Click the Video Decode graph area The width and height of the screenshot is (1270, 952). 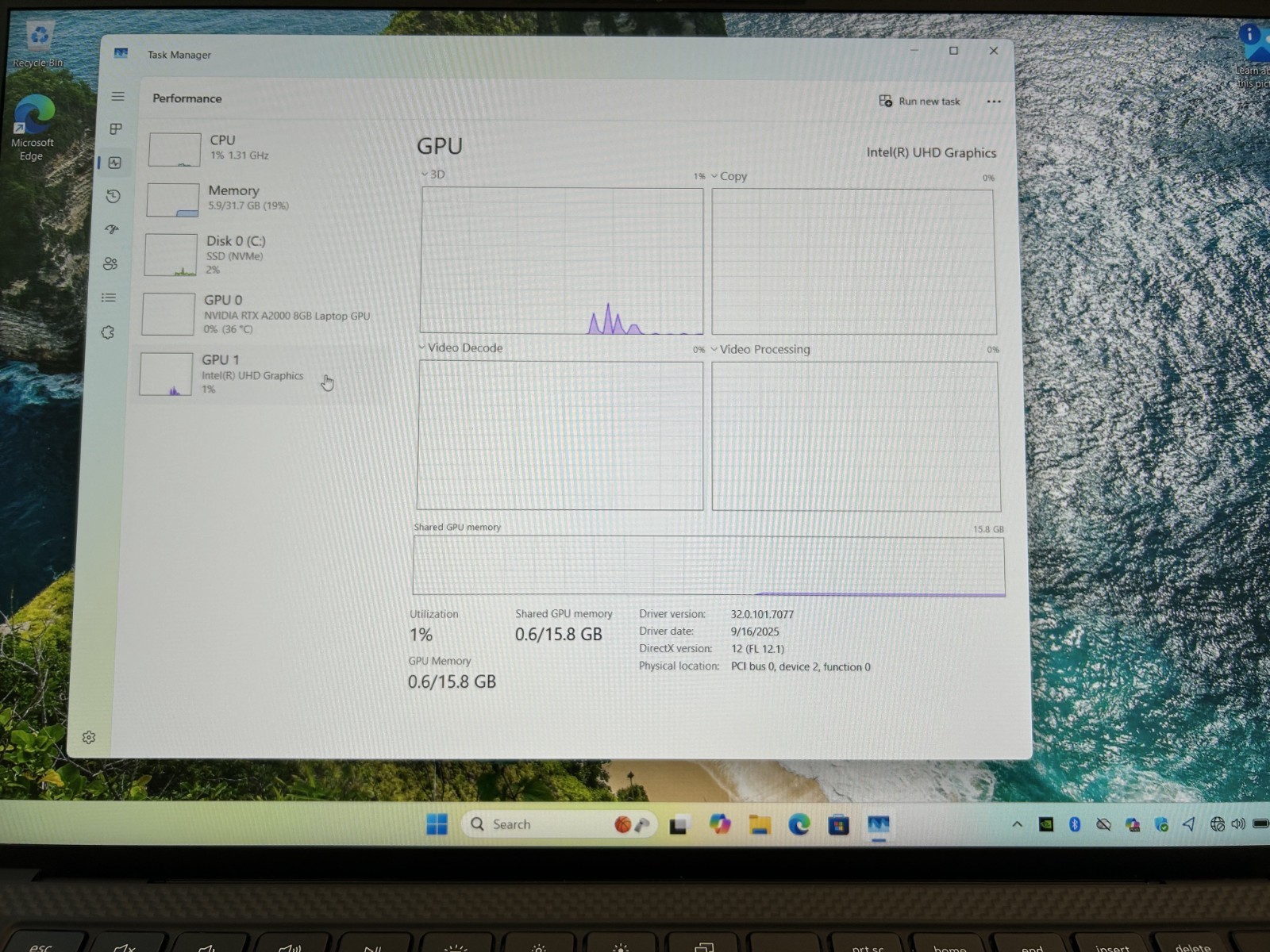point(560,435)
